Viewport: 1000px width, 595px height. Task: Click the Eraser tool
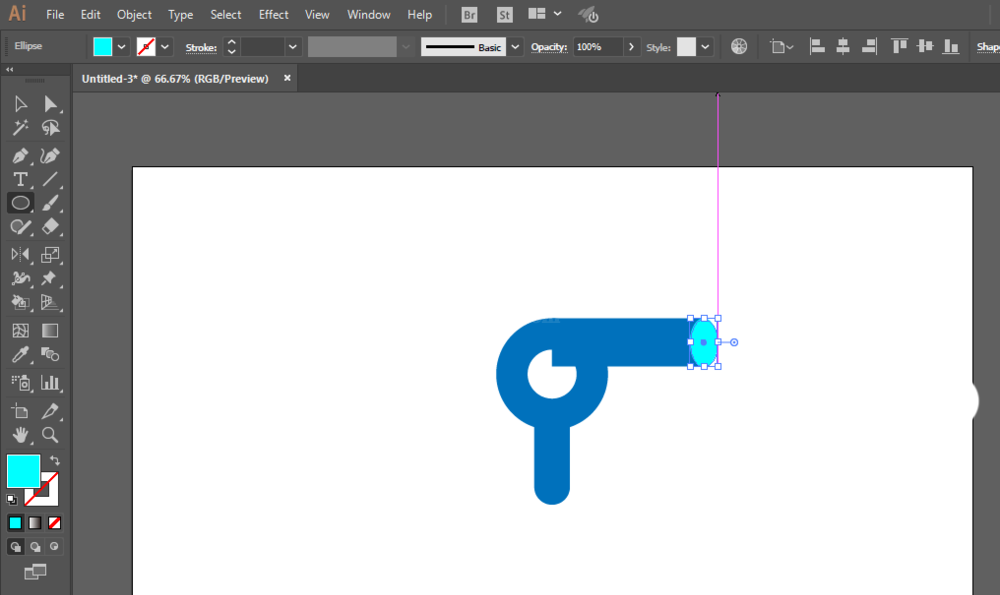click(x=50, y=226)
